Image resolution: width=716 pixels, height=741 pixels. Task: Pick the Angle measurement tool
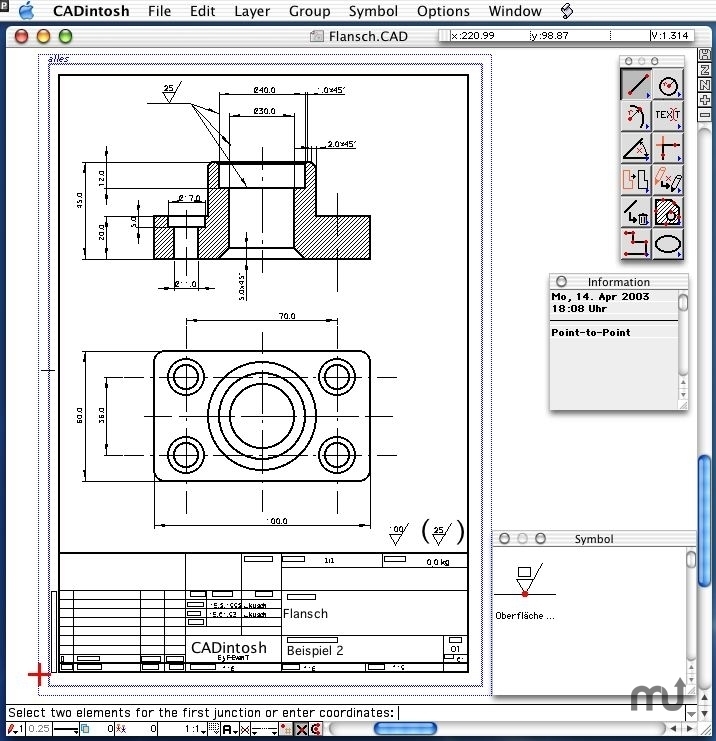(636, 148)
